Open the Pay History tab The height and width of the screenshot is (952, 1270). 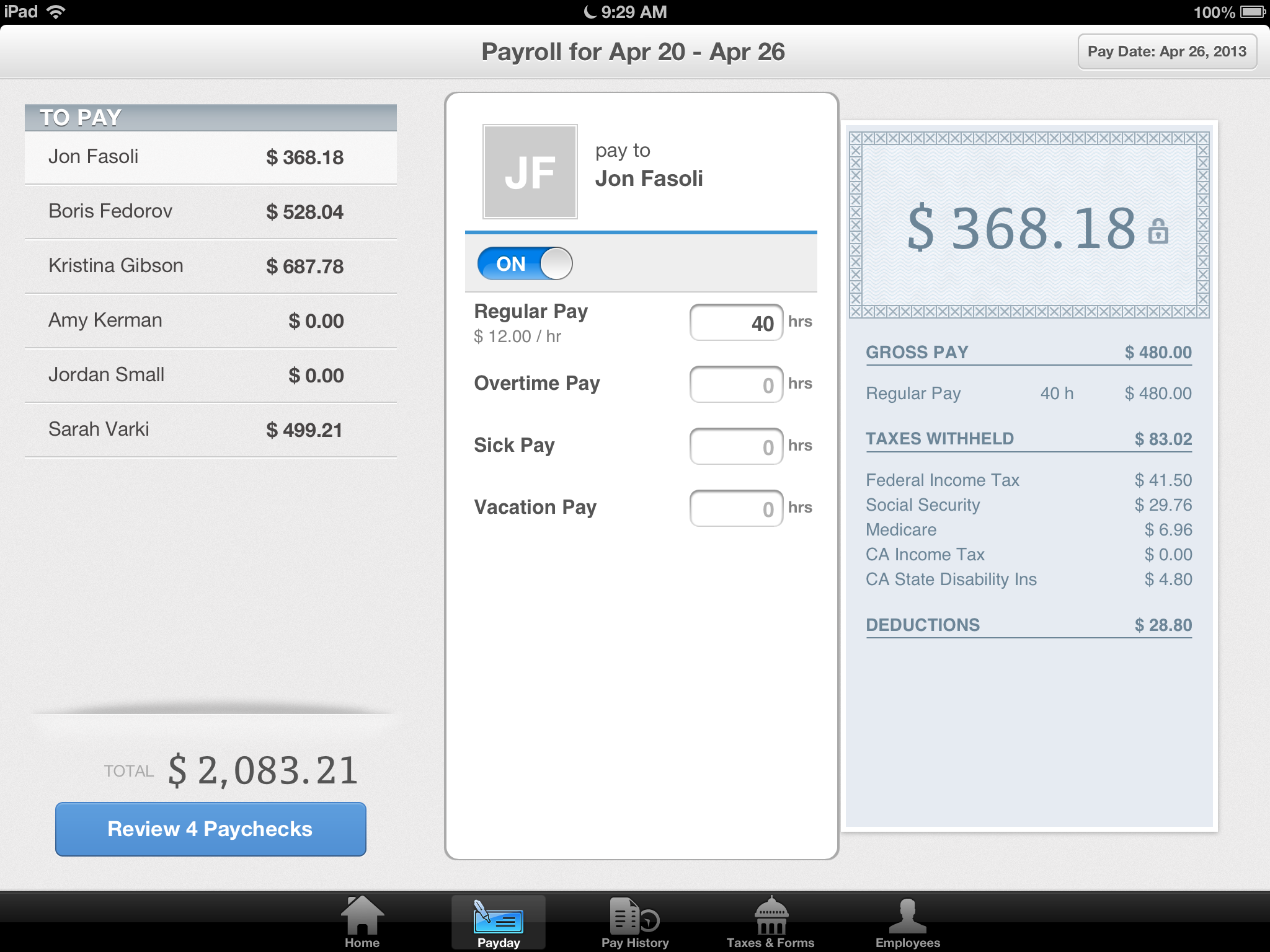point(635,922)
